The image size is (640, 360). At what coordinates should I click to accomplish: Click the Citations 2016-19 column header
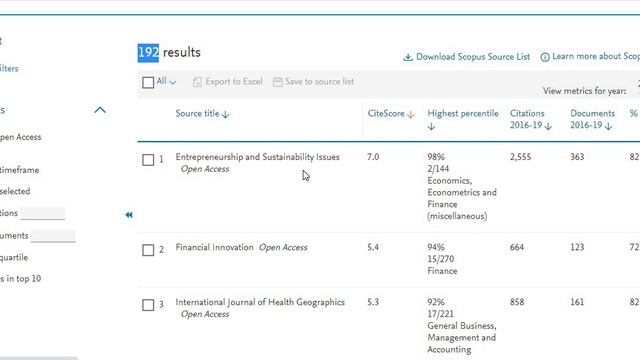pyautogui.click(x=527, y=119)
